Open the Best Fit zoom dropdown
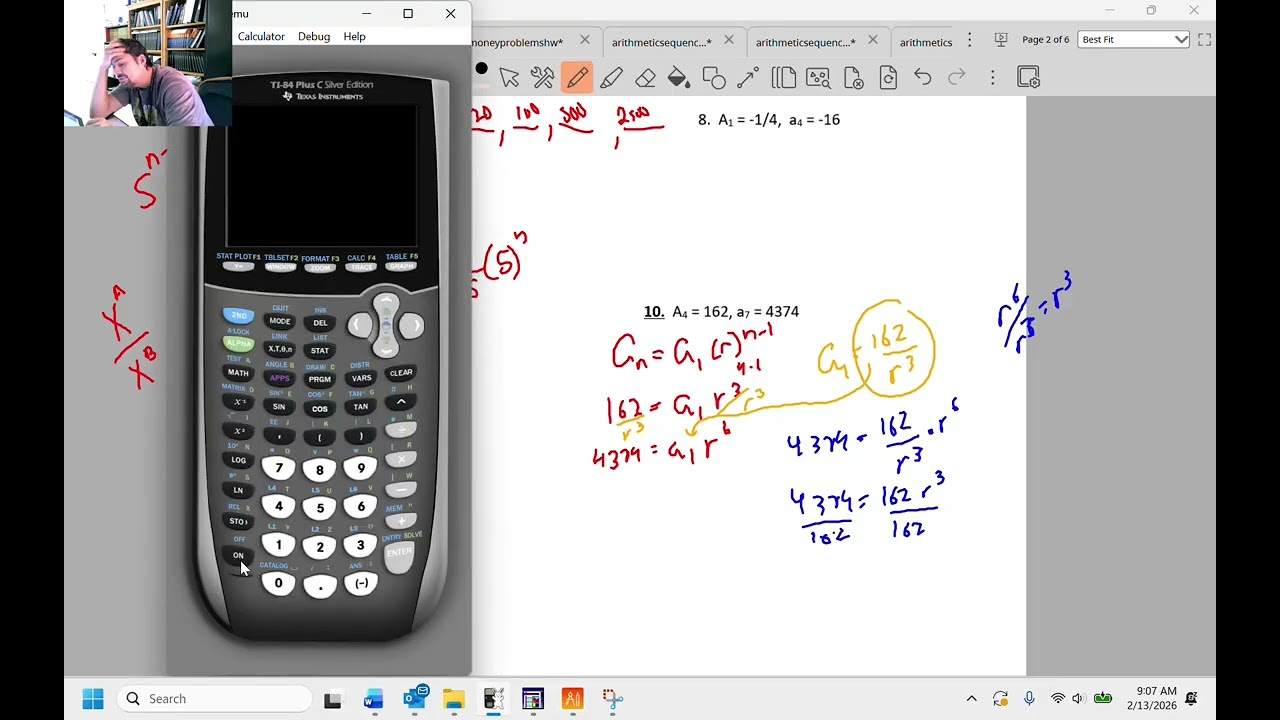The width and height of the screenshot is (1280, 720). 1133,39
